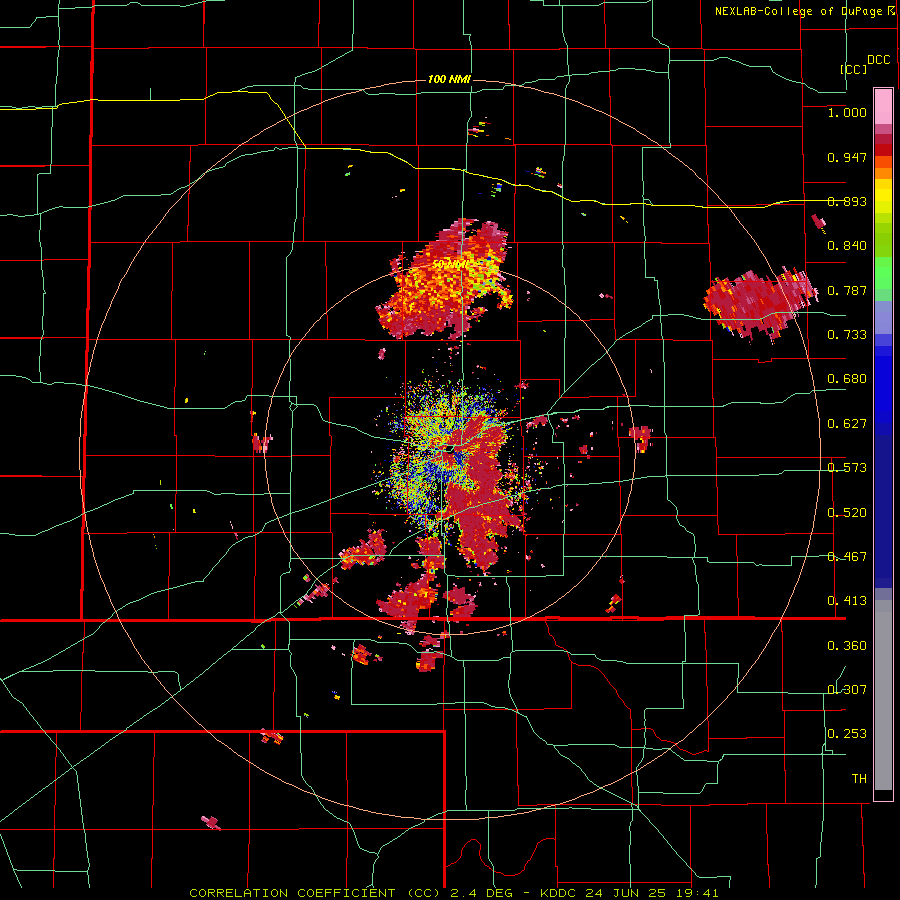This screenshot has width=900, height=900.
Task: Select the 0.840 color scale value
Action: click(847, 246)
